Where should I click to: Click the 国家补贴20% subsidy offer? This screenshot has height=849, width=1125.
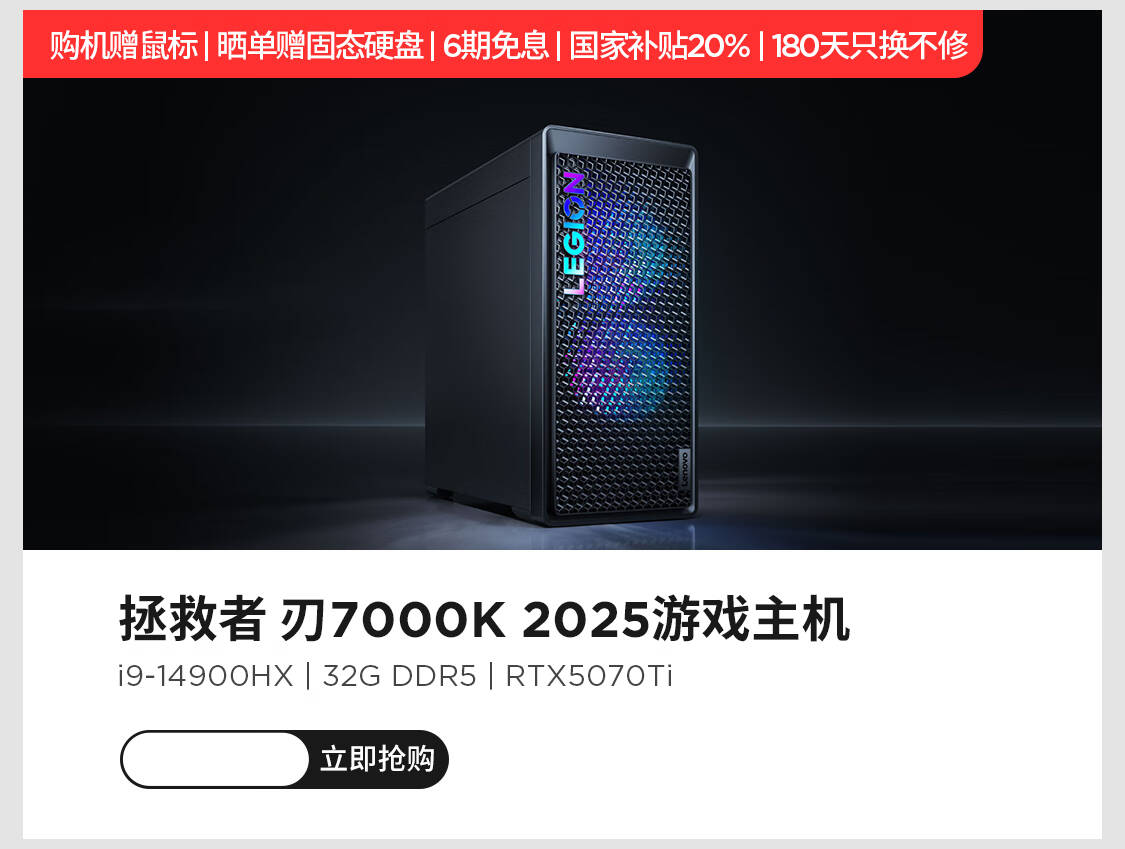(x=660, y=46)
